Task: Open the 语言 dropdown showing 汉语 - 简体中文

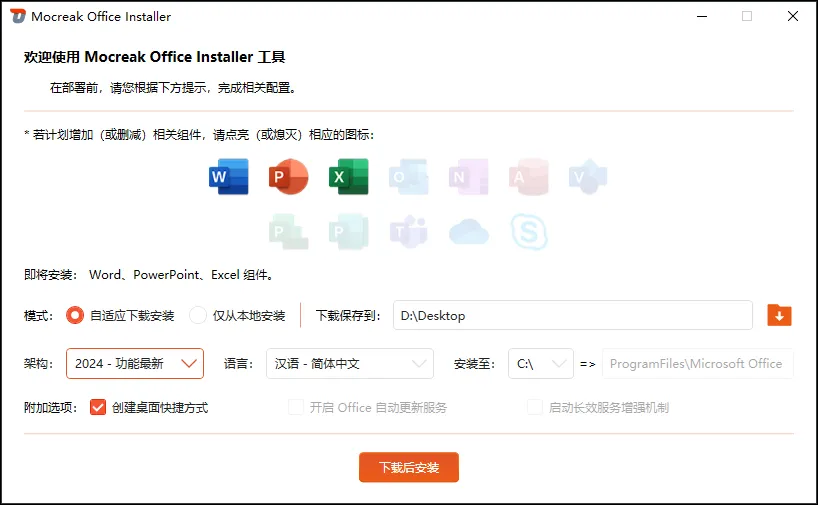Action: point(350,363)
